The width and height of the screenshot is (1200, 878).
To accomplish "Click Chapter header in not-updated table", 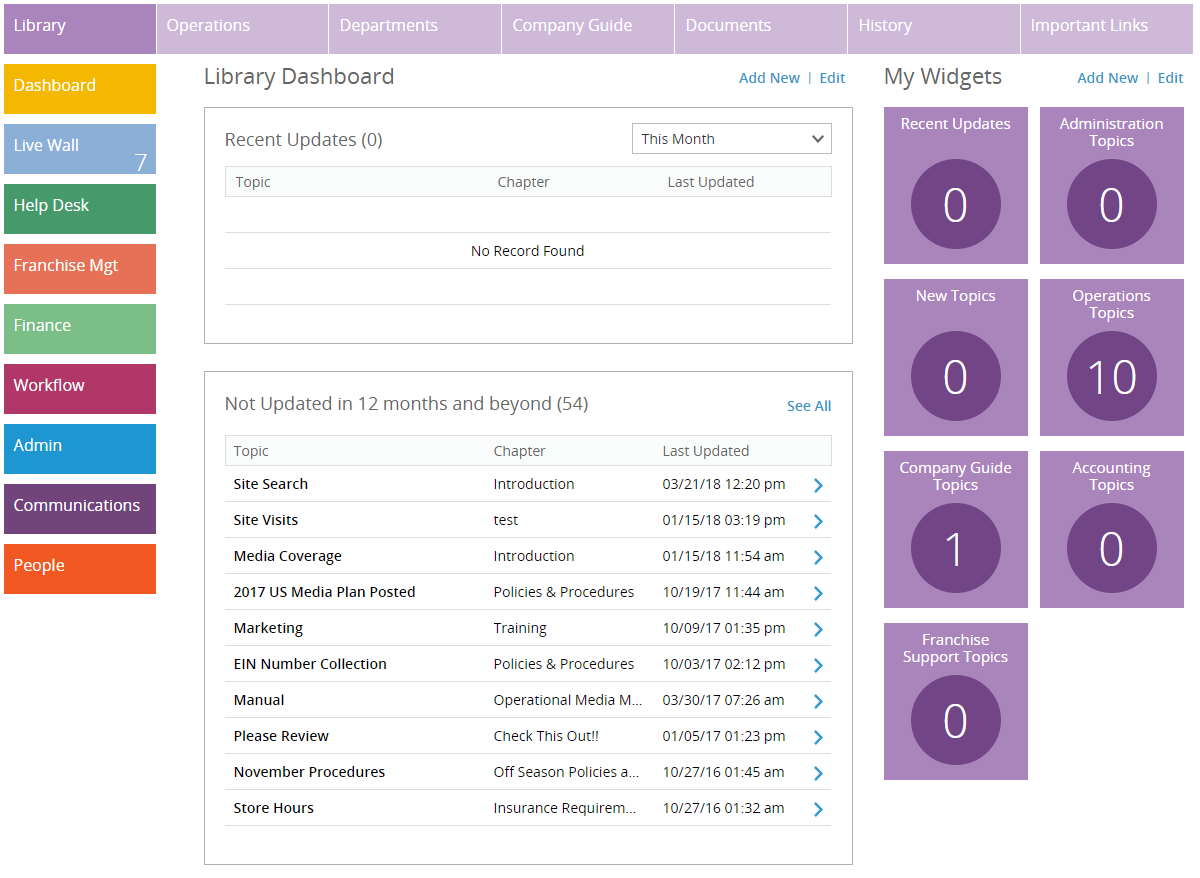I will tap(520, 451).
